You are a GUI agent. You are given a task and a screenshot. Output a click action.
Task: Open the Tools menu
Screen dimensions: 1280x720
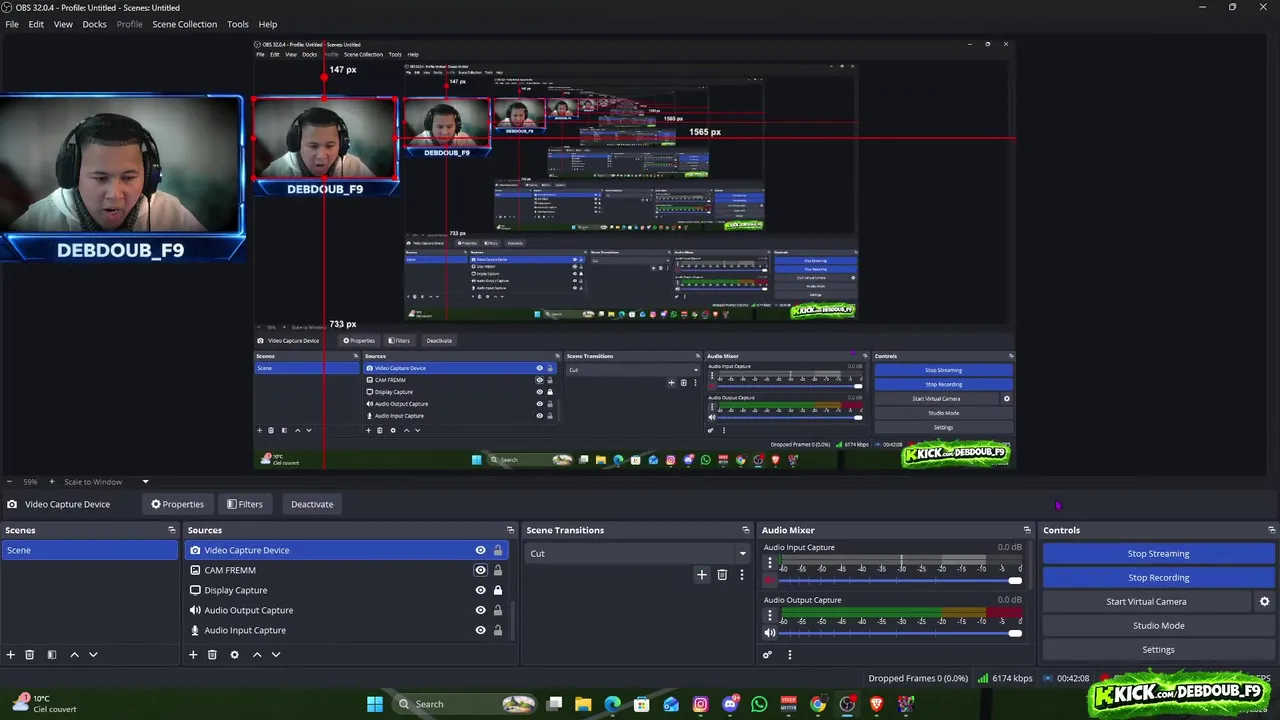tap(238, 24)
